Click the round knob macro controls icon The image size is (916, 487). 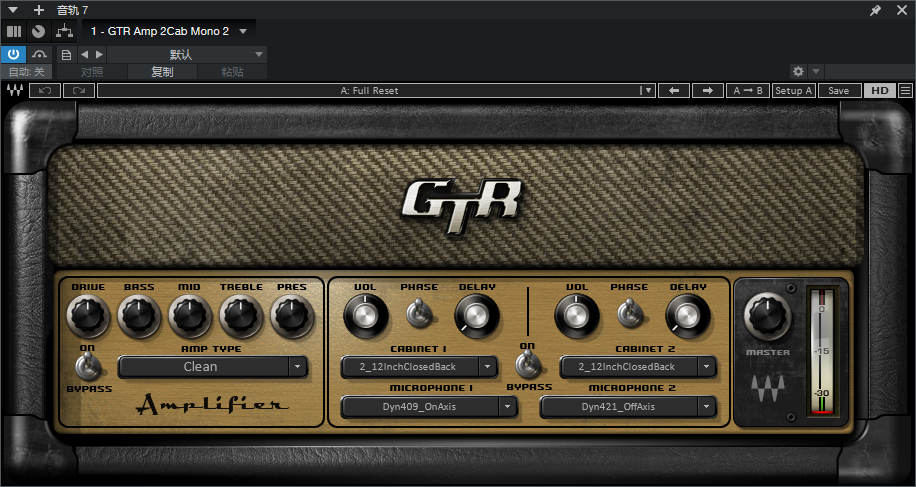[x=39, y=32]
